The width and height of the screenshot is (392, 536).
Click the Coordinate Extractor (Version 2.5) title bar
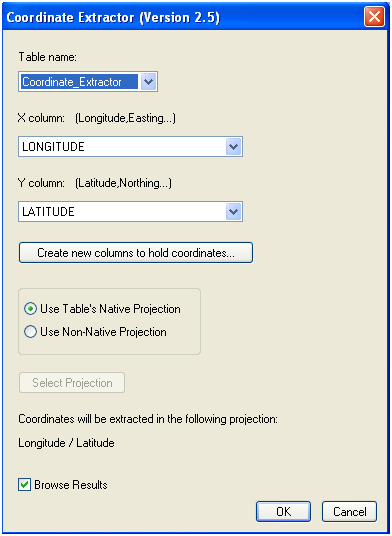click(113, 17)
